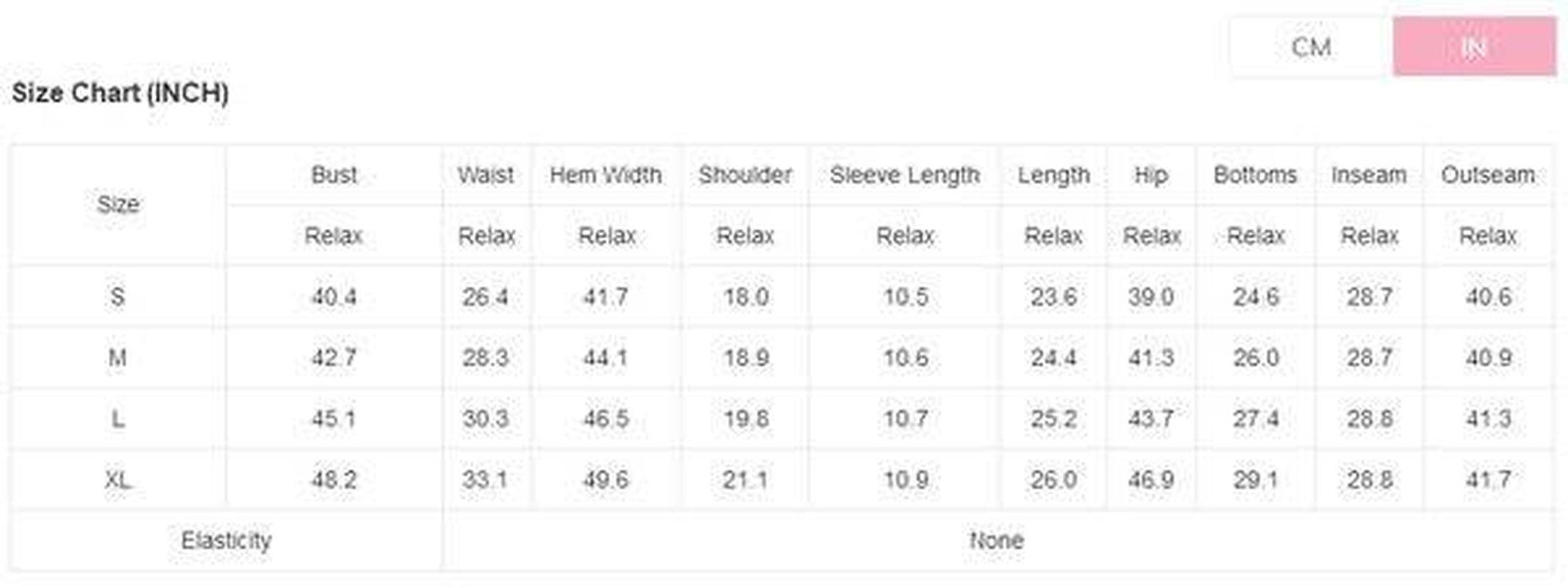The height and width of the screenshot is (588, 1568).
Task: Click the Size Chart (INCH) heading
Action: click(121, 93)
